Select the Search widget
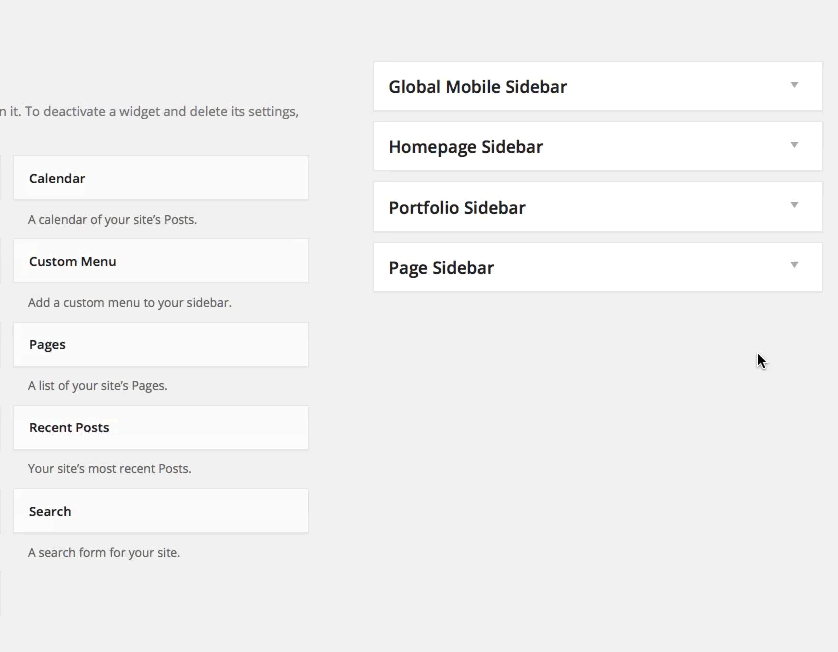The width and height of the screenshot is (838, 652). pos(160,511)
